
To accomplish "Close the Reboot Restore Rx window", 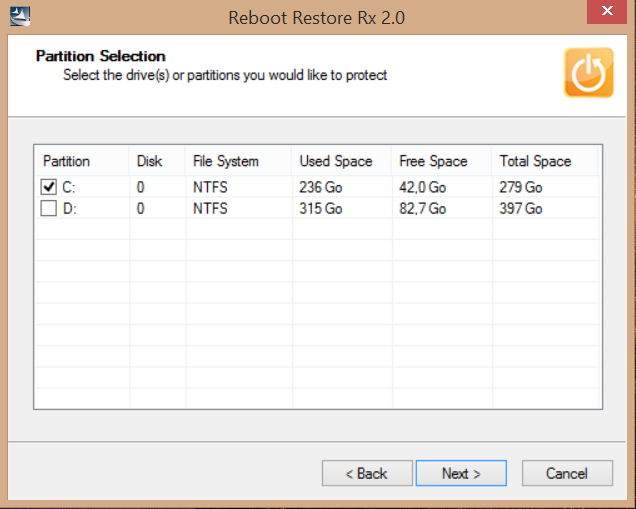I will [x=607, y=11].
